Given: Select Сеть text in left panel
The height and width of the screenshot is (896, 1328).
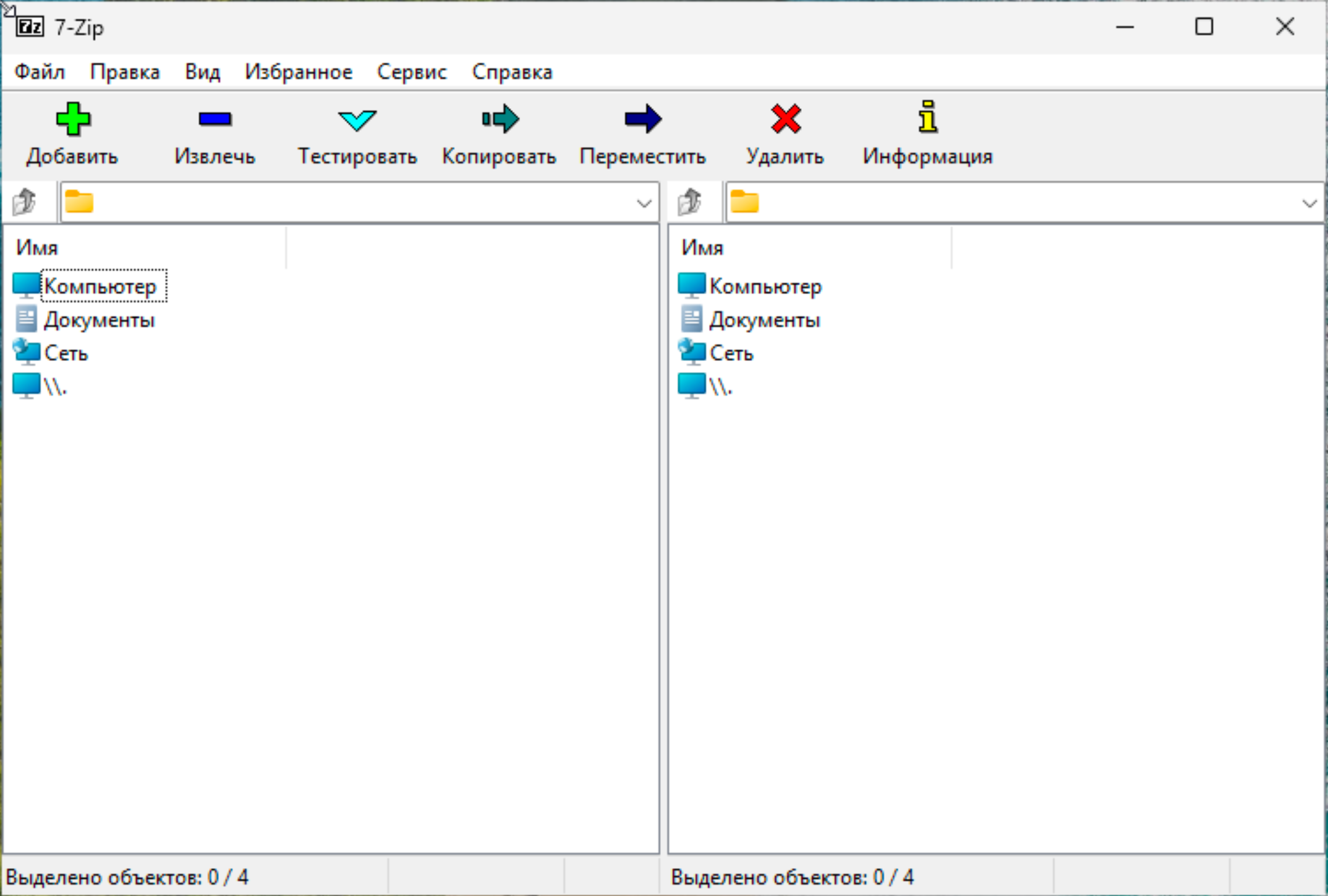Looking at the screenshot, I should pos(66,353).
